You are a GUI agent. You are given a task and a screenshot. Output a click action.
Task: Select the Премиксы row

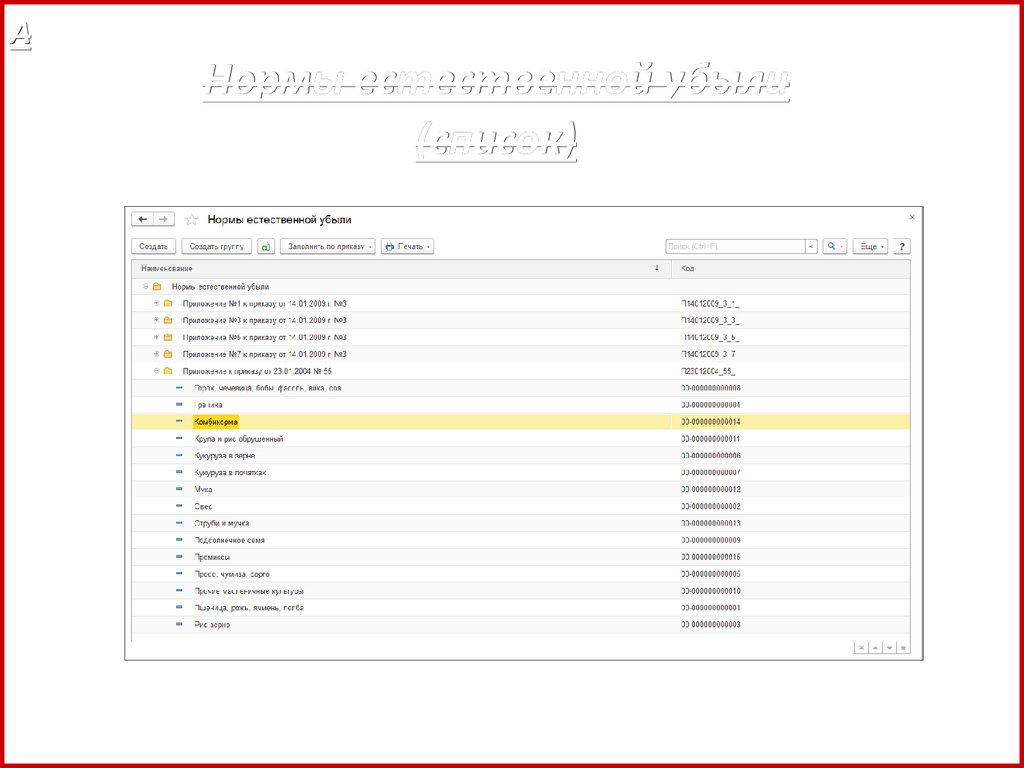point(520,557)
